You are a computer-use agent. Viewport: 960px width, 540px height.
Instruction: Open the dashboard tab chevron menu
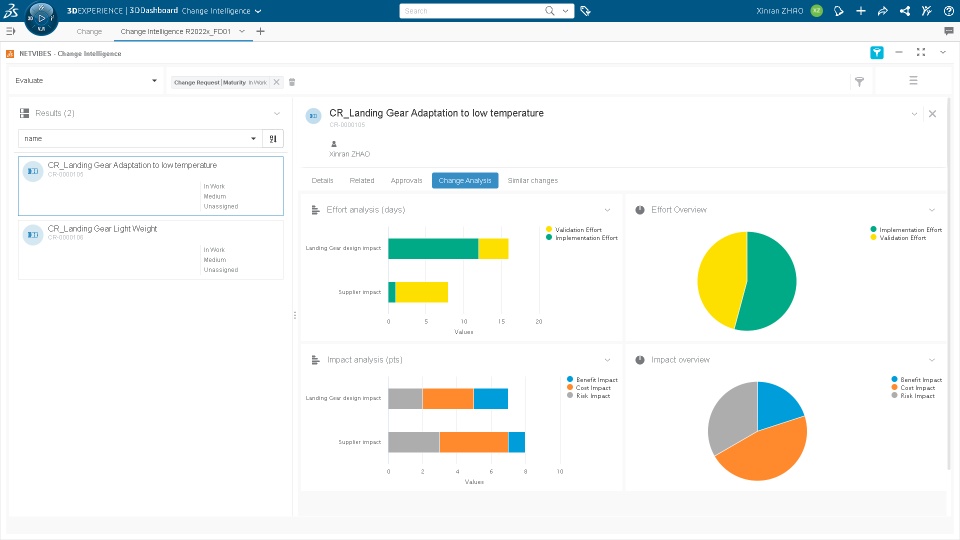[x=242, y=31]
